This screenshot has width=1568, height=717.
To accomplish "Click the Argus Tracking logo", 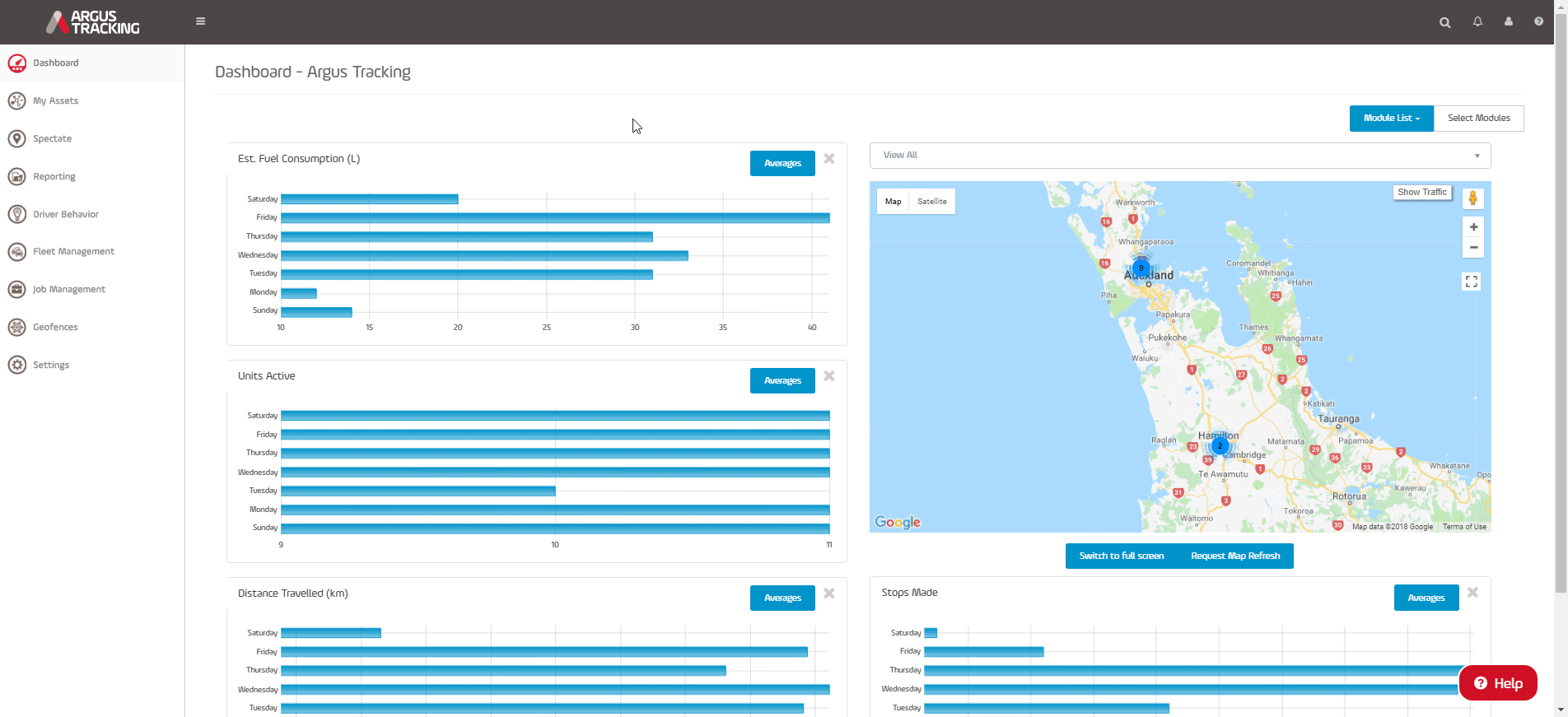I will pyautogui.click(x=92, y=22).
